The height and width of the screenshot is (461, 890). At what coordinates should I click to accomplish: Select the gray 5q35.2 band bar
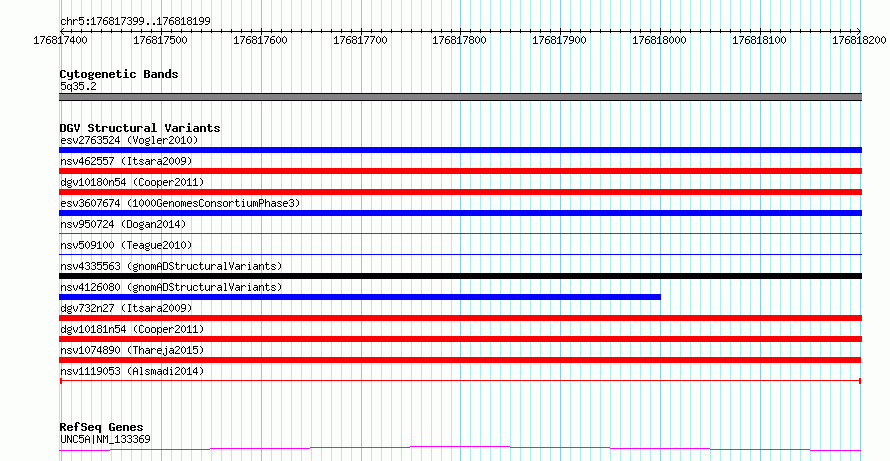[460, 97]
